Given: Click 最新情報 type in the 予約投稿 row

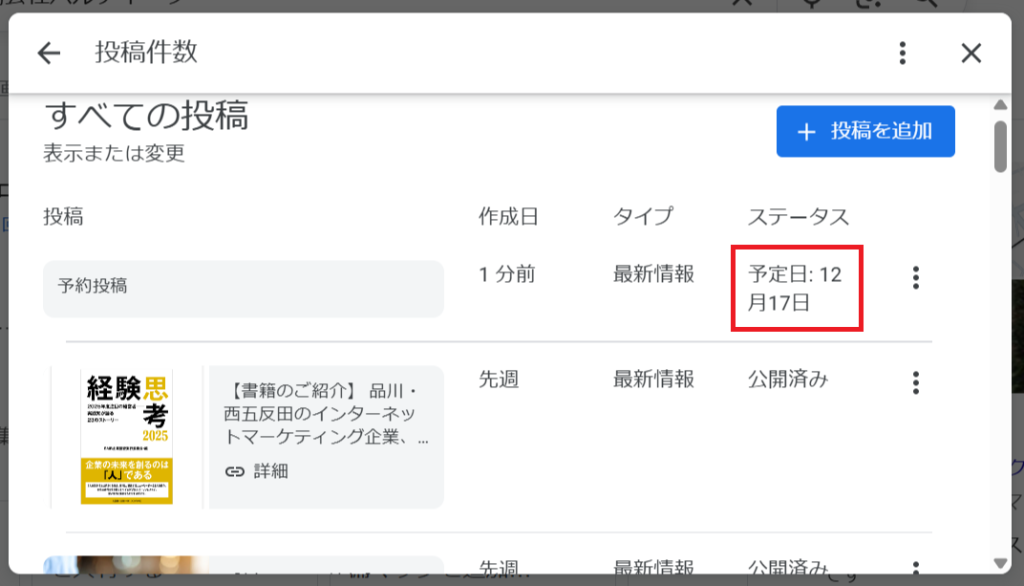Looking at the screenshot, I should pyautogui.click(x=653, y=274).
